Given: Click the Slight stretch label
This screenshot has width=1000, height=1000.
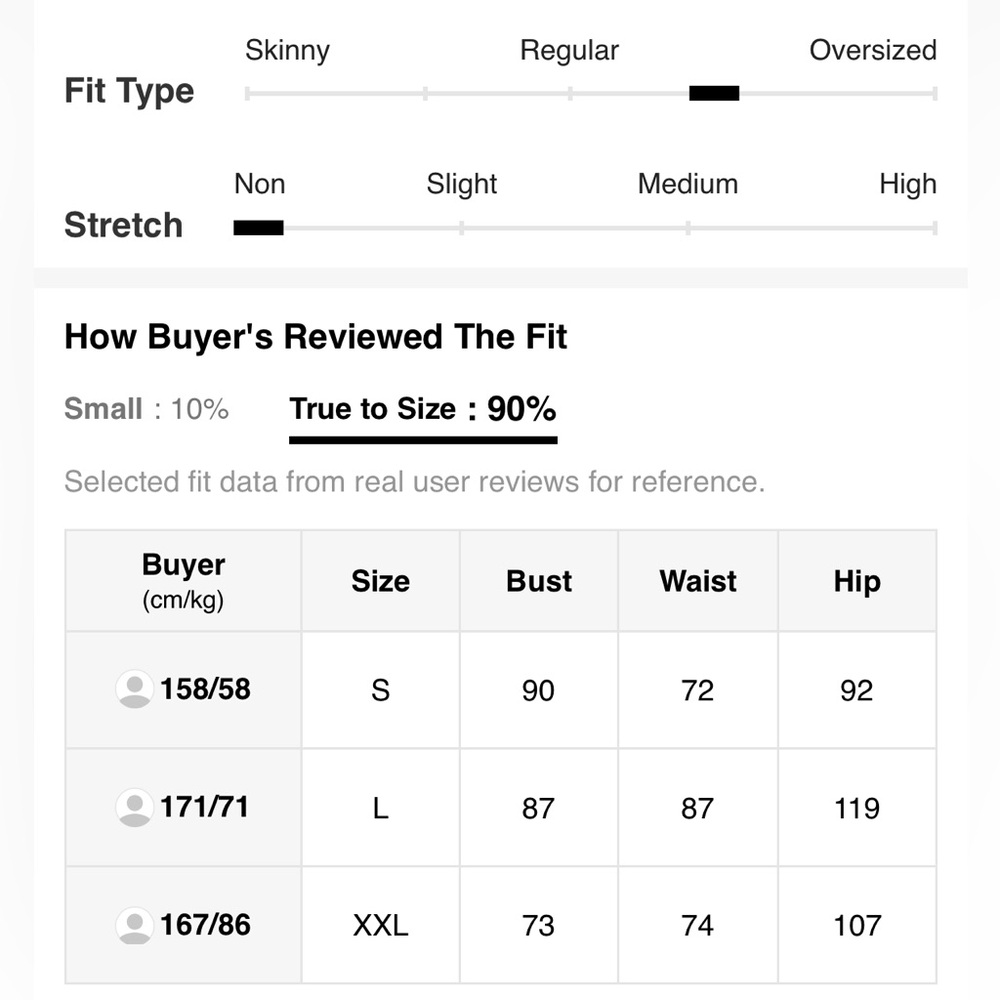Looking at the screenshot, I should click(461, 184).
